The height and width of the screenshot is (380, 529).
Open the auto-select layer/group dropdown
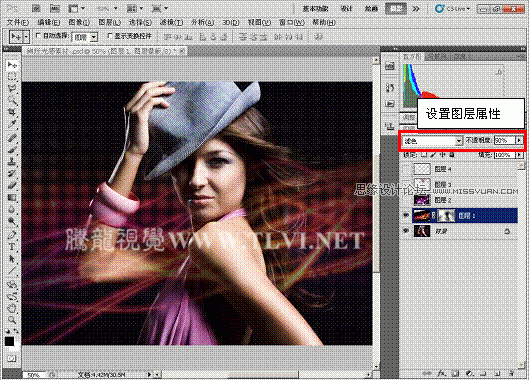tap(85, 37)
